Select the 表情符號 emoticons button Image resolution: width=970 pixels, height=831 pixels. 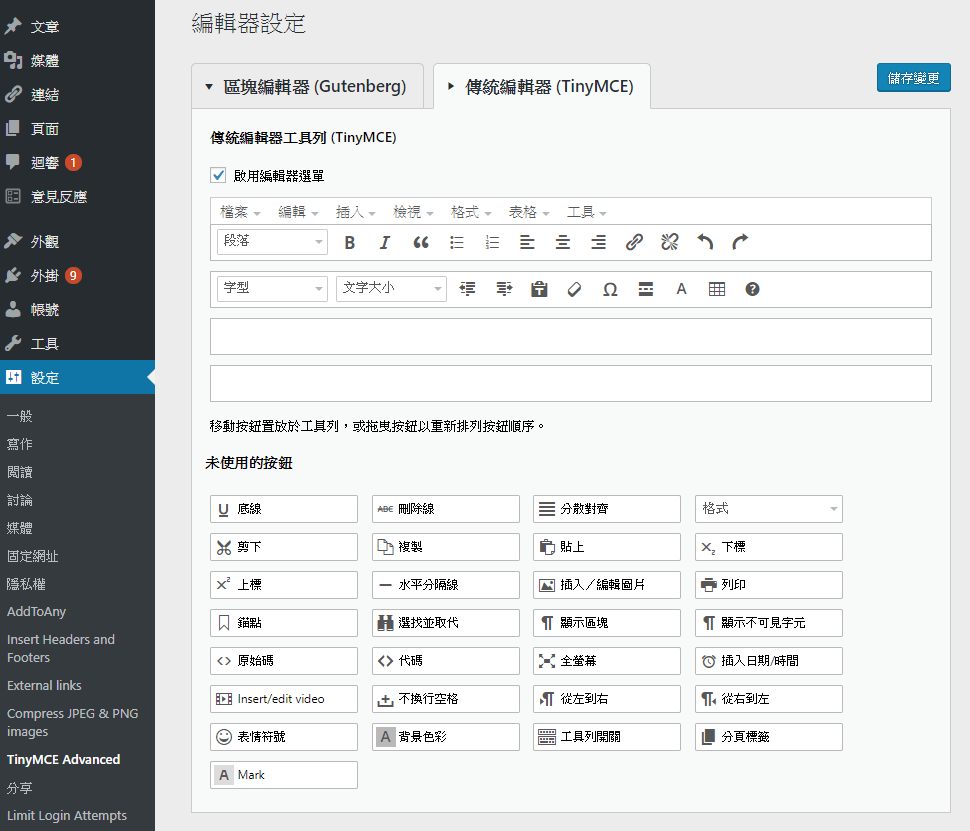coord(284,737)
